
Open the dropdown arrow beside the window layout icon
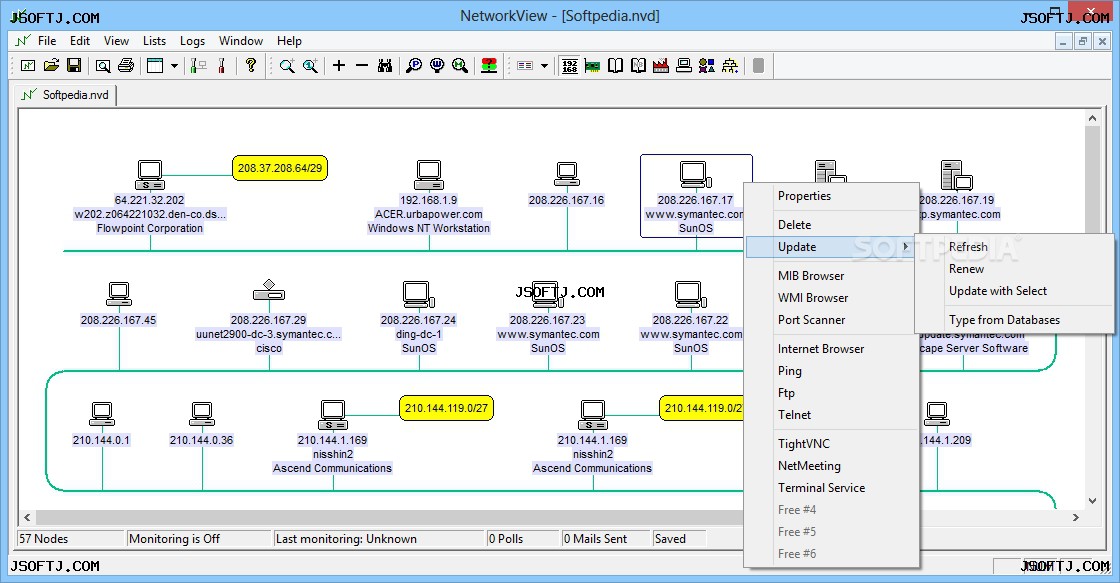click(x=174, y=66)
